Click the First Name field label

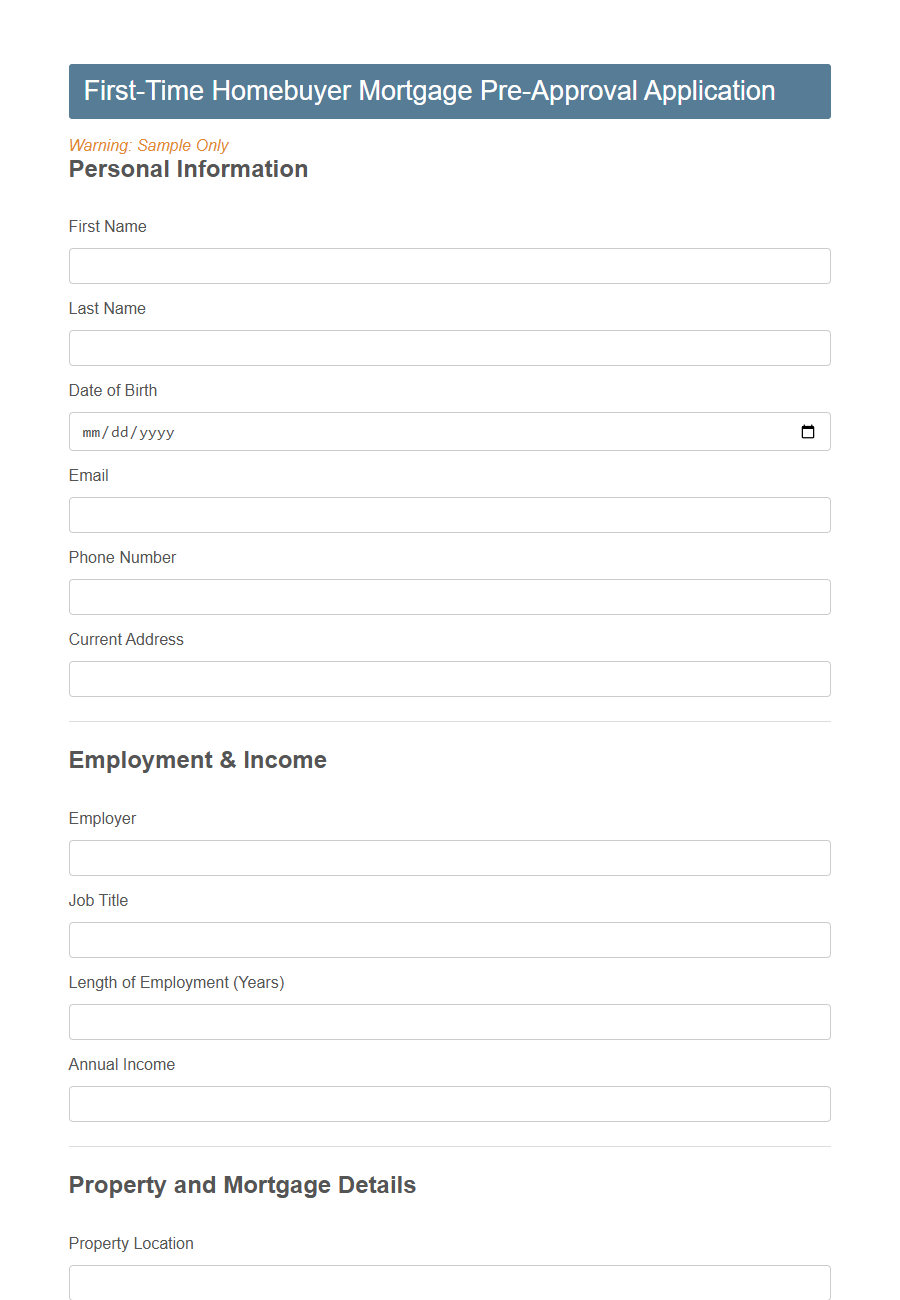107,226
